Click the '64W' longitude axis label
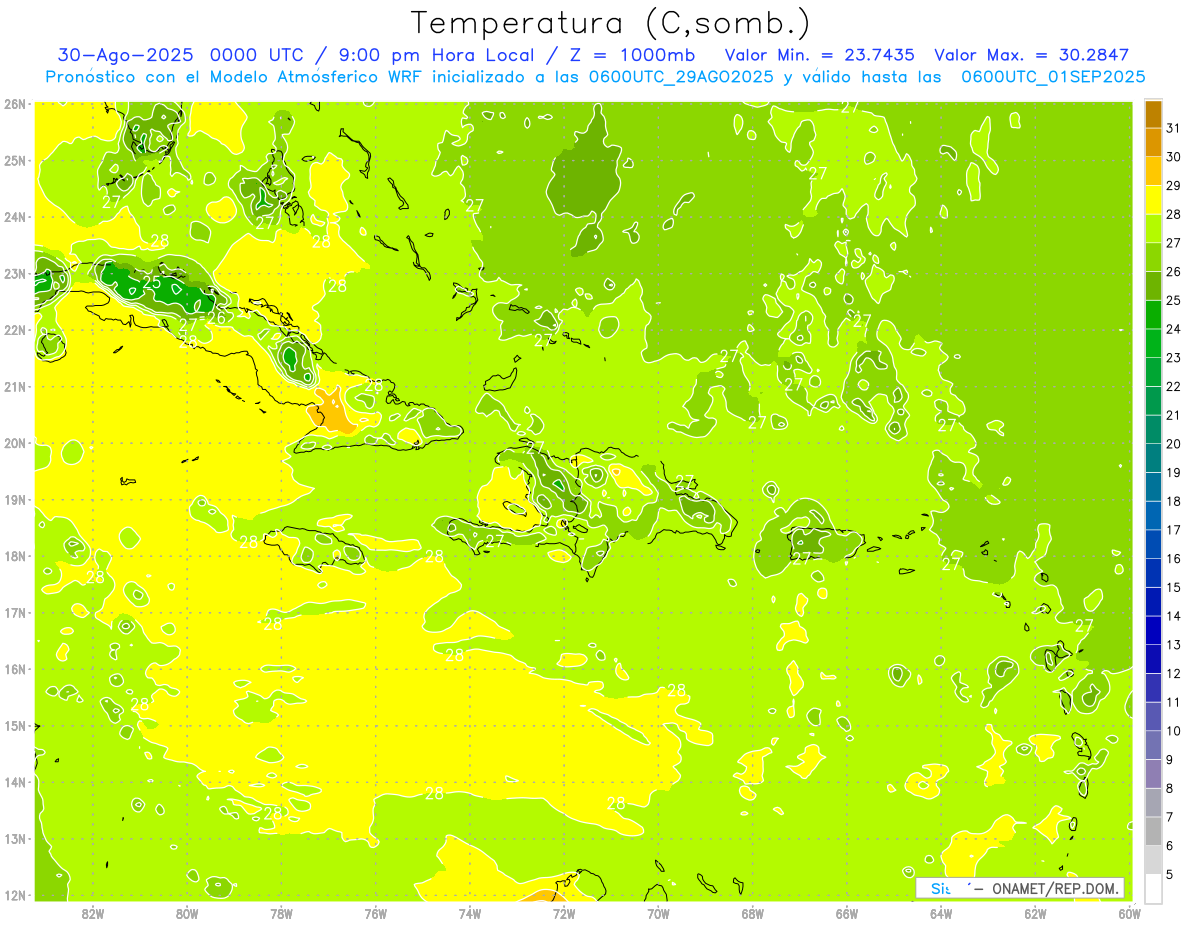Screen dimensions: 1200x927 (941, 912)
